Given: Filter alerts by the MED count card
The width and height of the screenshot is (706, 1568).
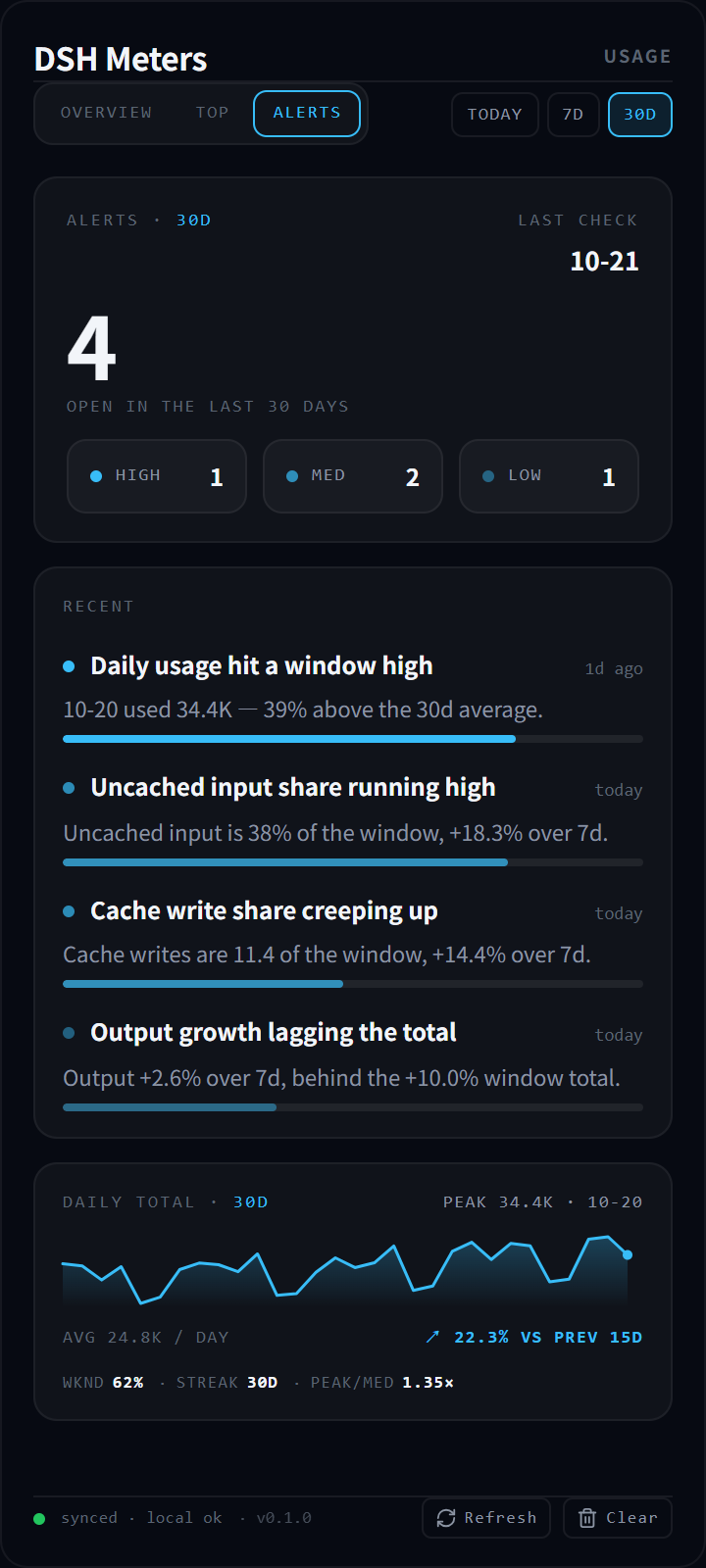Looking at the screenshot, I should [353, 476].
